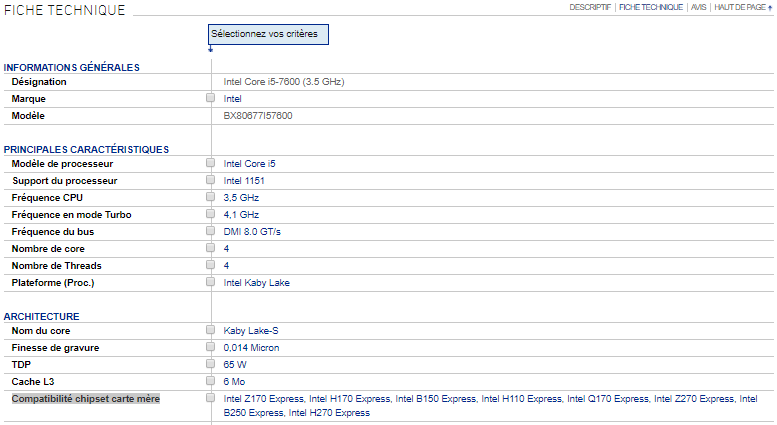Image resolution: width=777 pixels, height=425 pixels.
Task: Tick the Plateforme (Proc.) checkbox
Action: click(x=211, y=282)
